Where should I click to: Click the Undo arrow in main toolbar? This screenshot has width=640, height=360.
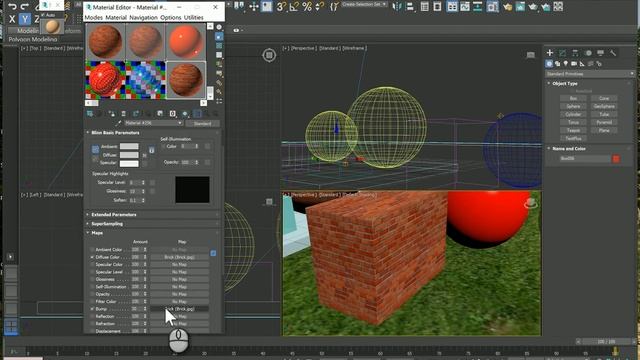pyautogui.click(x=13, y=6)
